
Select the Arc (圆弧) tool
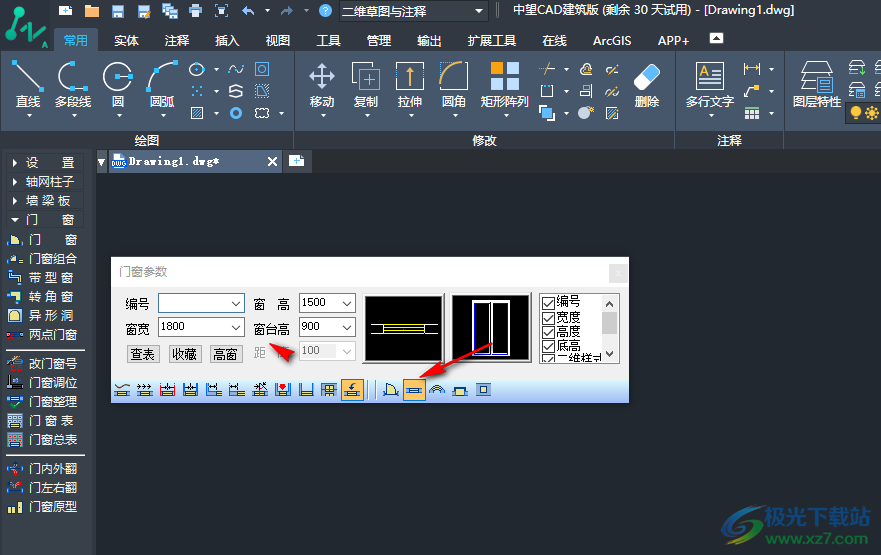pyautogui.click(x=162, y=85)
